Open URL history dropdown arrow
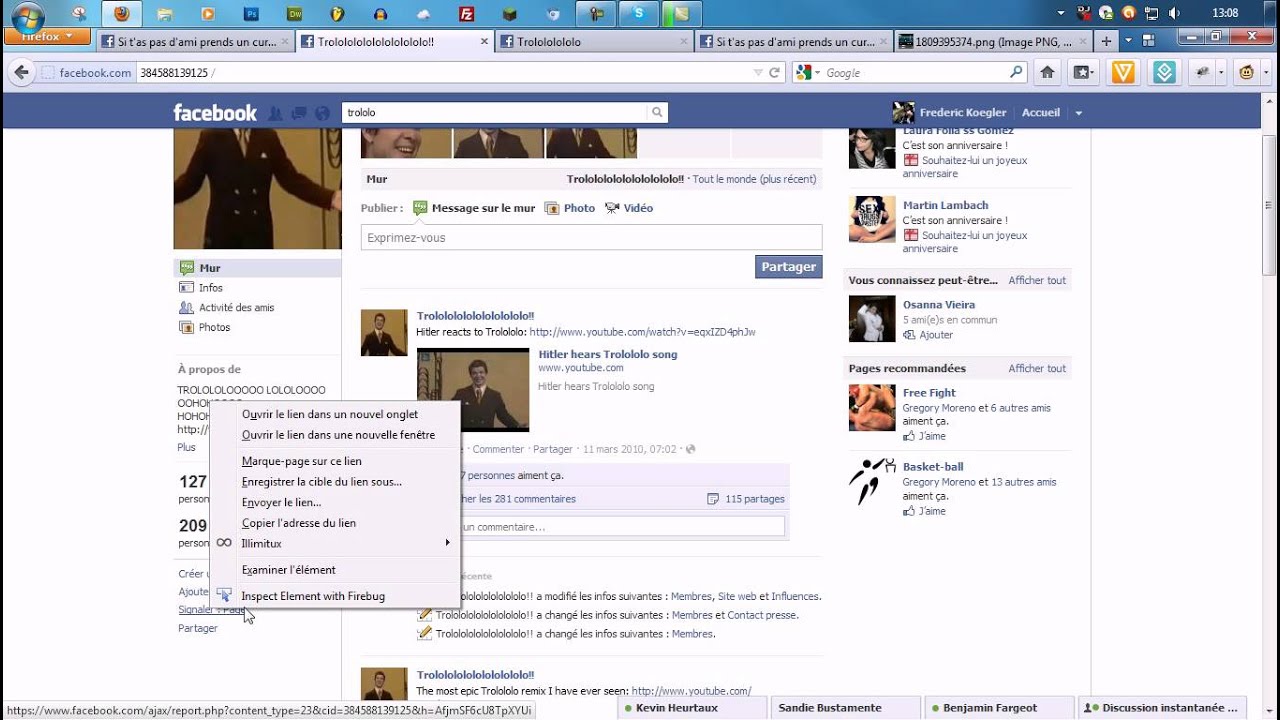Image resolution: width=1280 pixels, height=720 pixels. (x=758, y=73)
